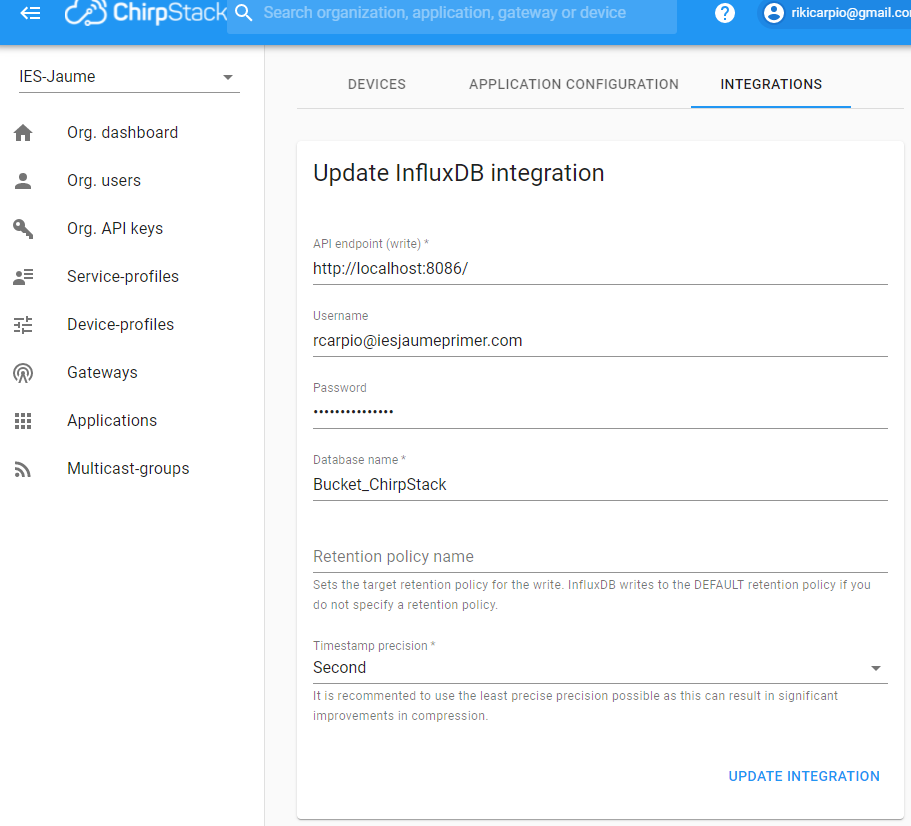Open the Applications section

(112, 421)
